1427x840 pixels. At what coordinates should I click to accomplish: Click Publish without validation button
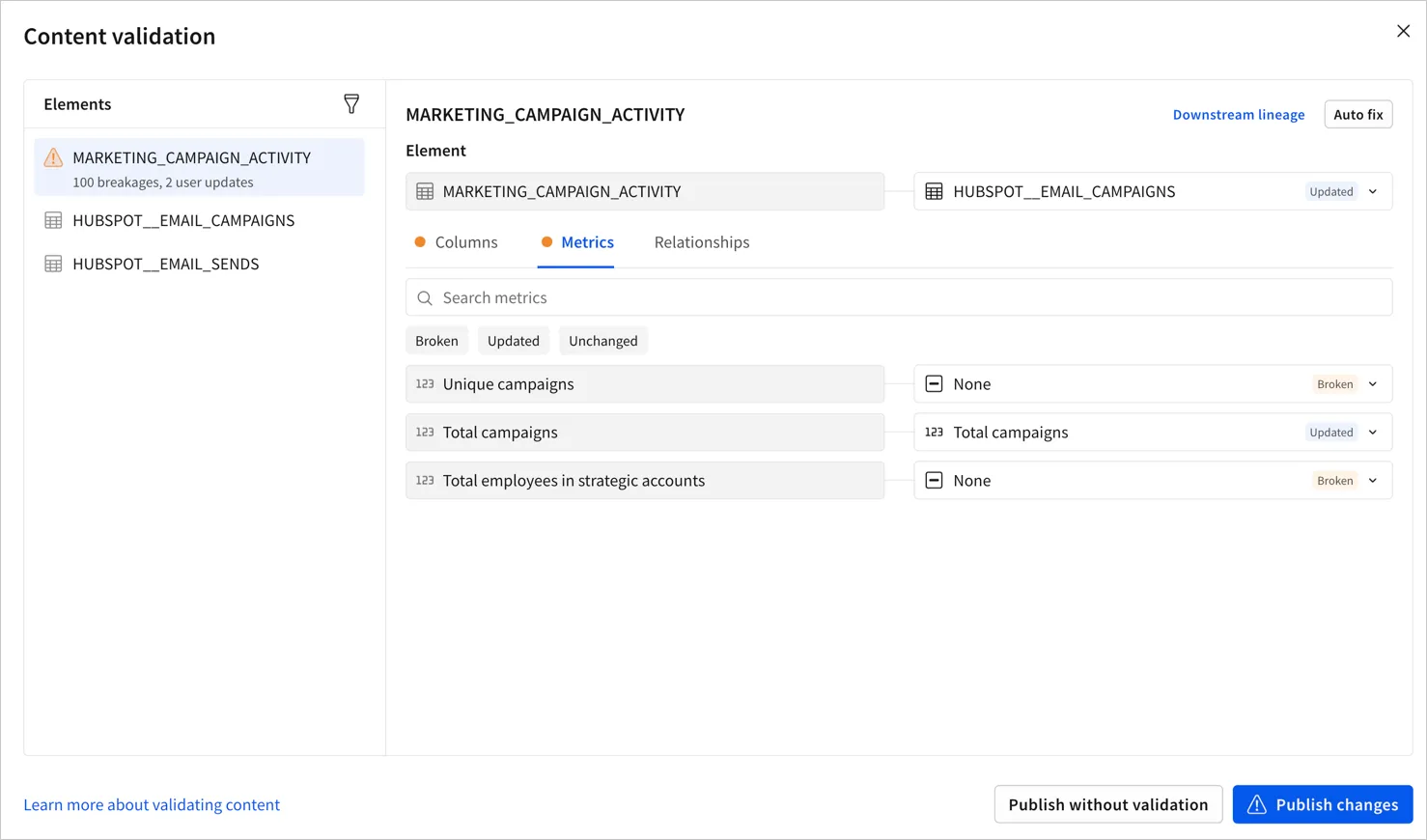1108,804
